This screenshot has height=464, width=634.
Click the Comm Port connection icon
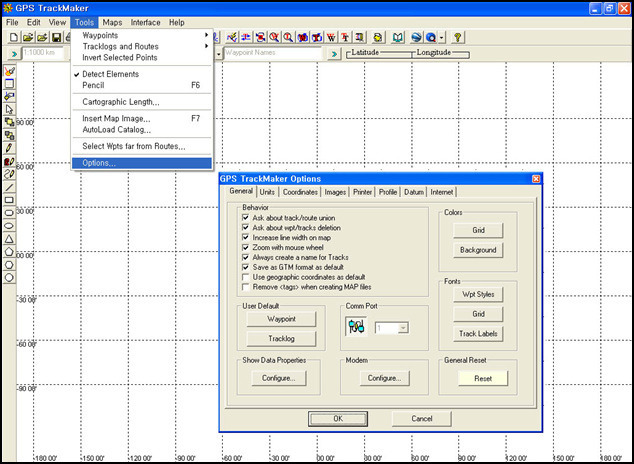[x=356, y=327]
